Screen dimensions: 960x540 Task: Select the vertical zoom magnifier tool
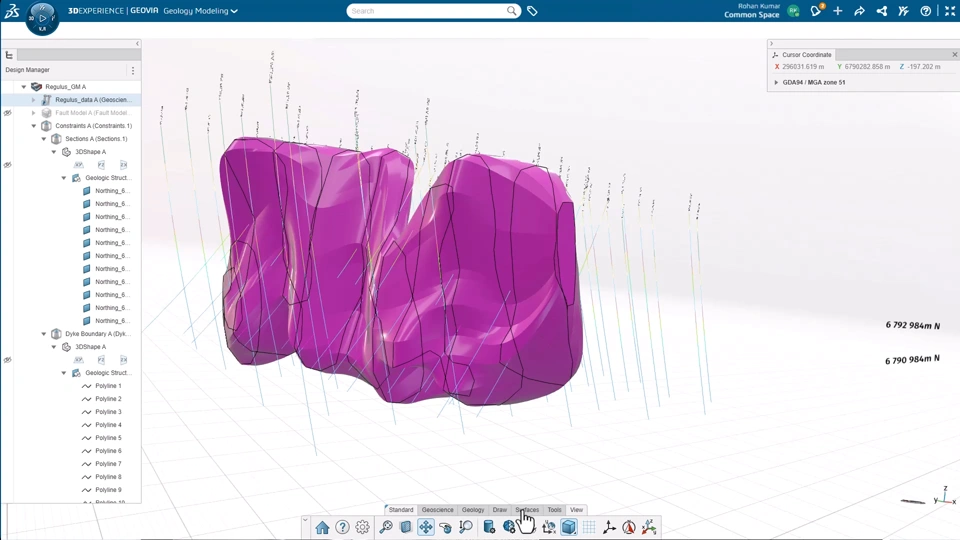coord(466,527)
